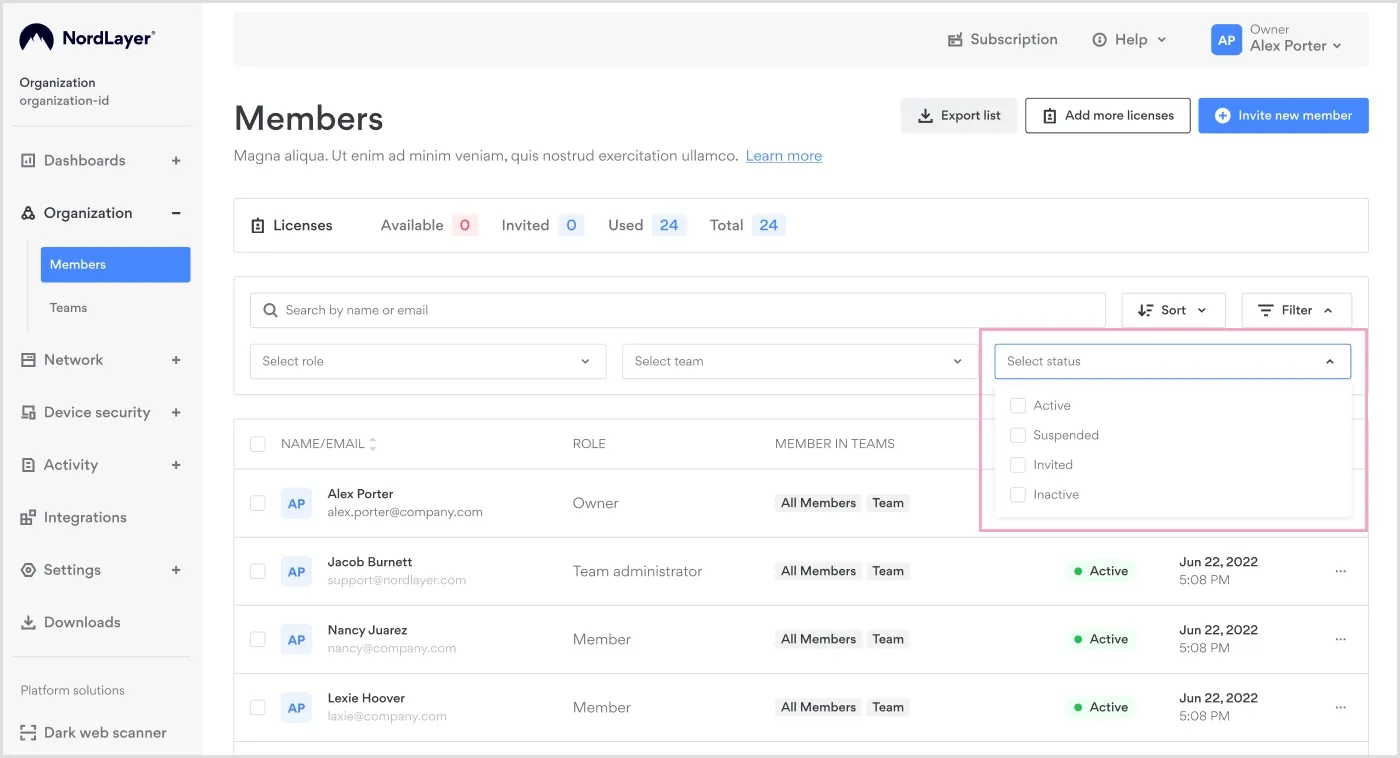Open the Activity section
The height and width of the screenshot is (758, 1400).
pos(70,464)
